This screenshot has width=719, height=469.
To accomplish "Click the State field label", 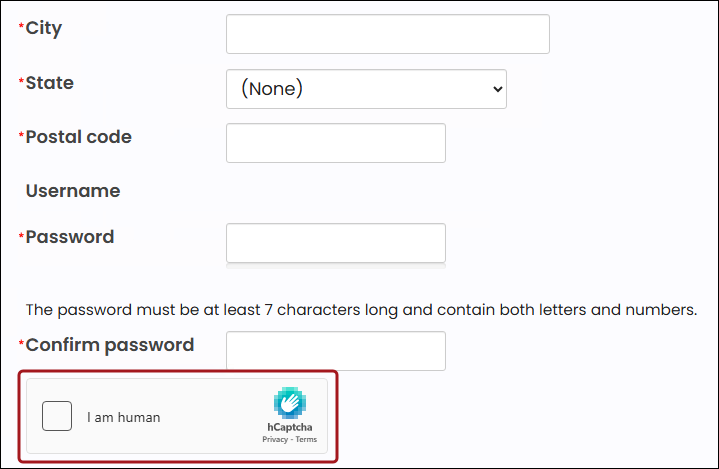I will pos(49,82).
